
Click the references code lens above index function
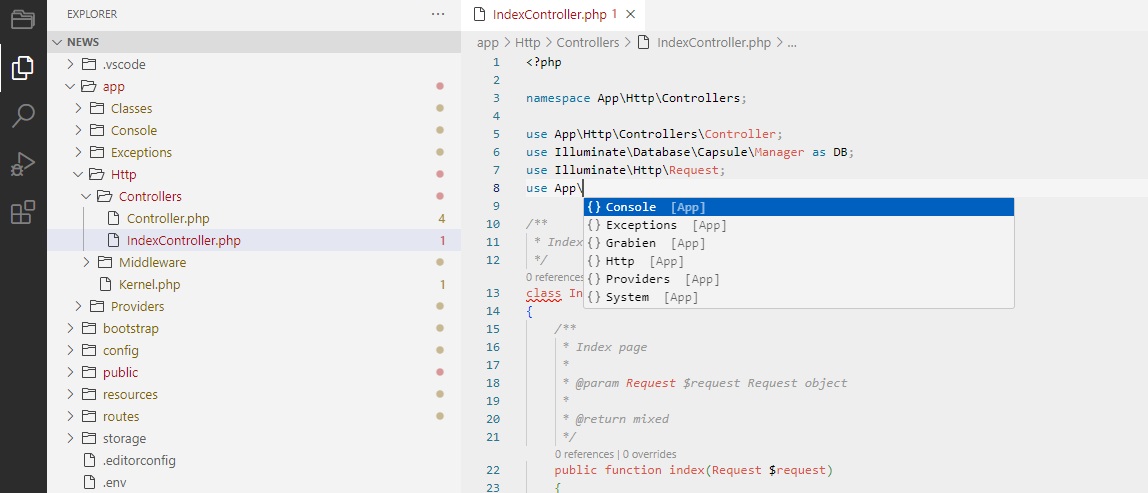click(x=585, y=454)
